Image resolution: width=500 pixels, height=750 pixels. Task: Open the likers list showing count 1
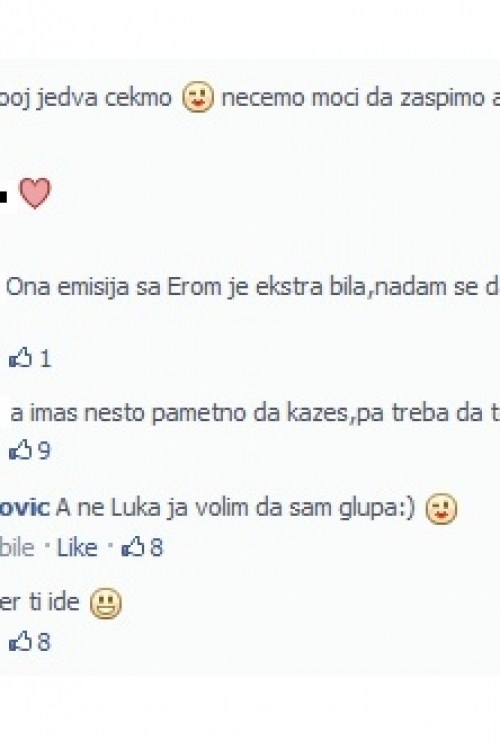45,358
